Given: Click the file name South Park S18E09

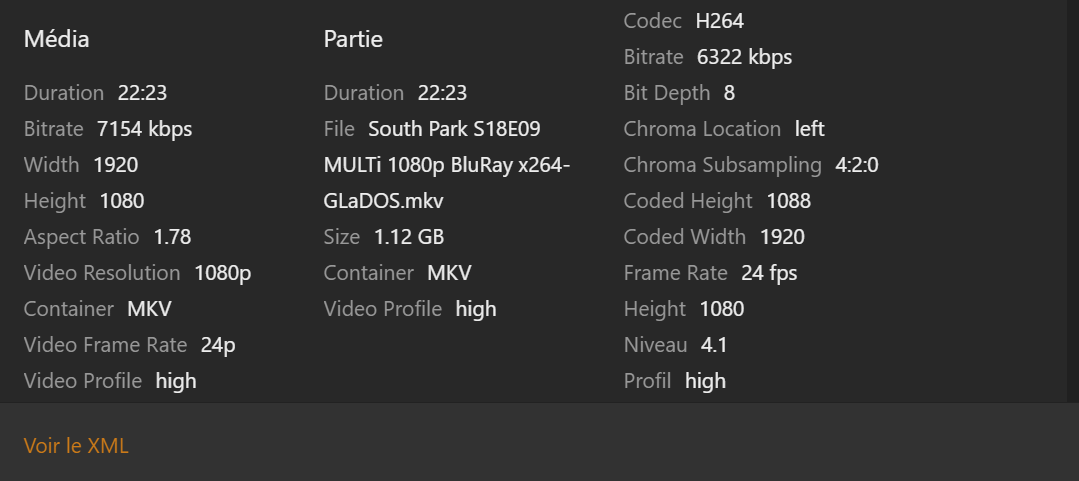Looking at the screenshot, I should pyautogui.click(x=454, y=129).
